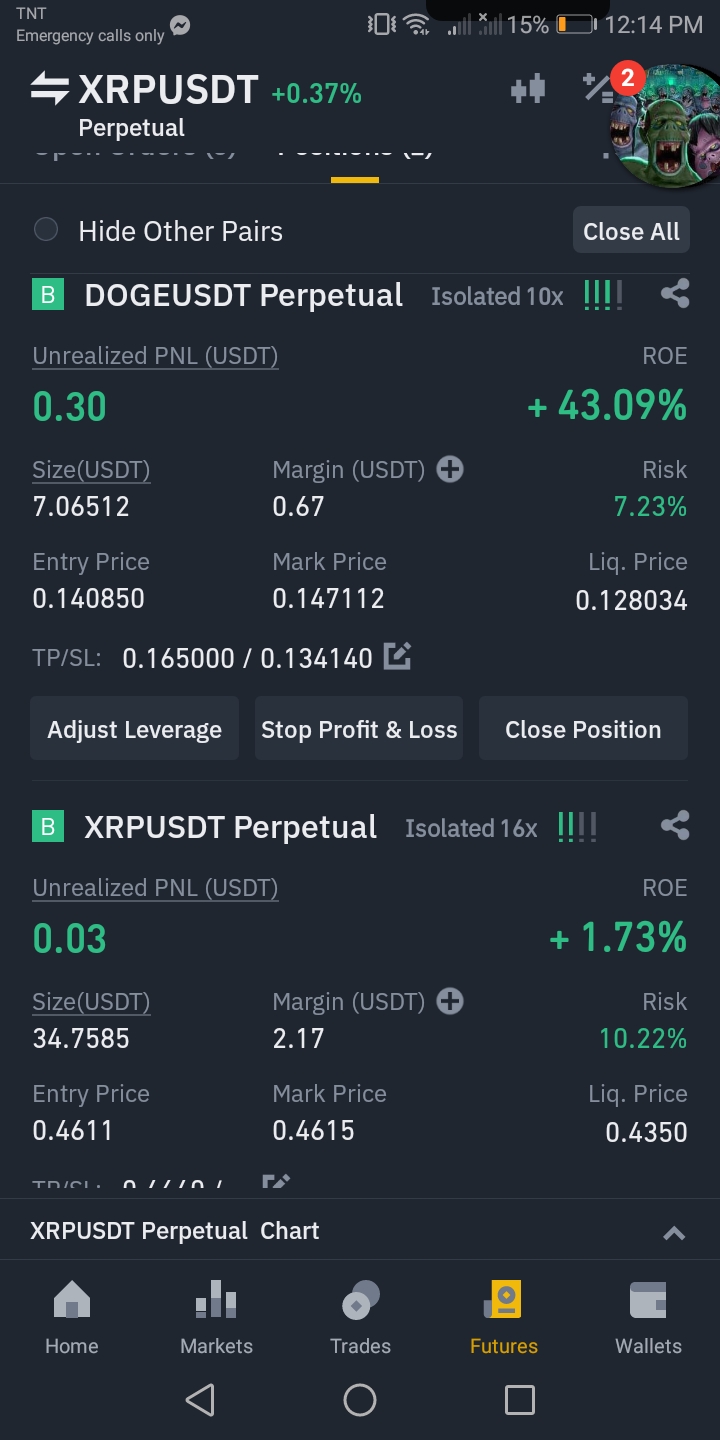Open the Trades tab

click(x=360, y=1318)
